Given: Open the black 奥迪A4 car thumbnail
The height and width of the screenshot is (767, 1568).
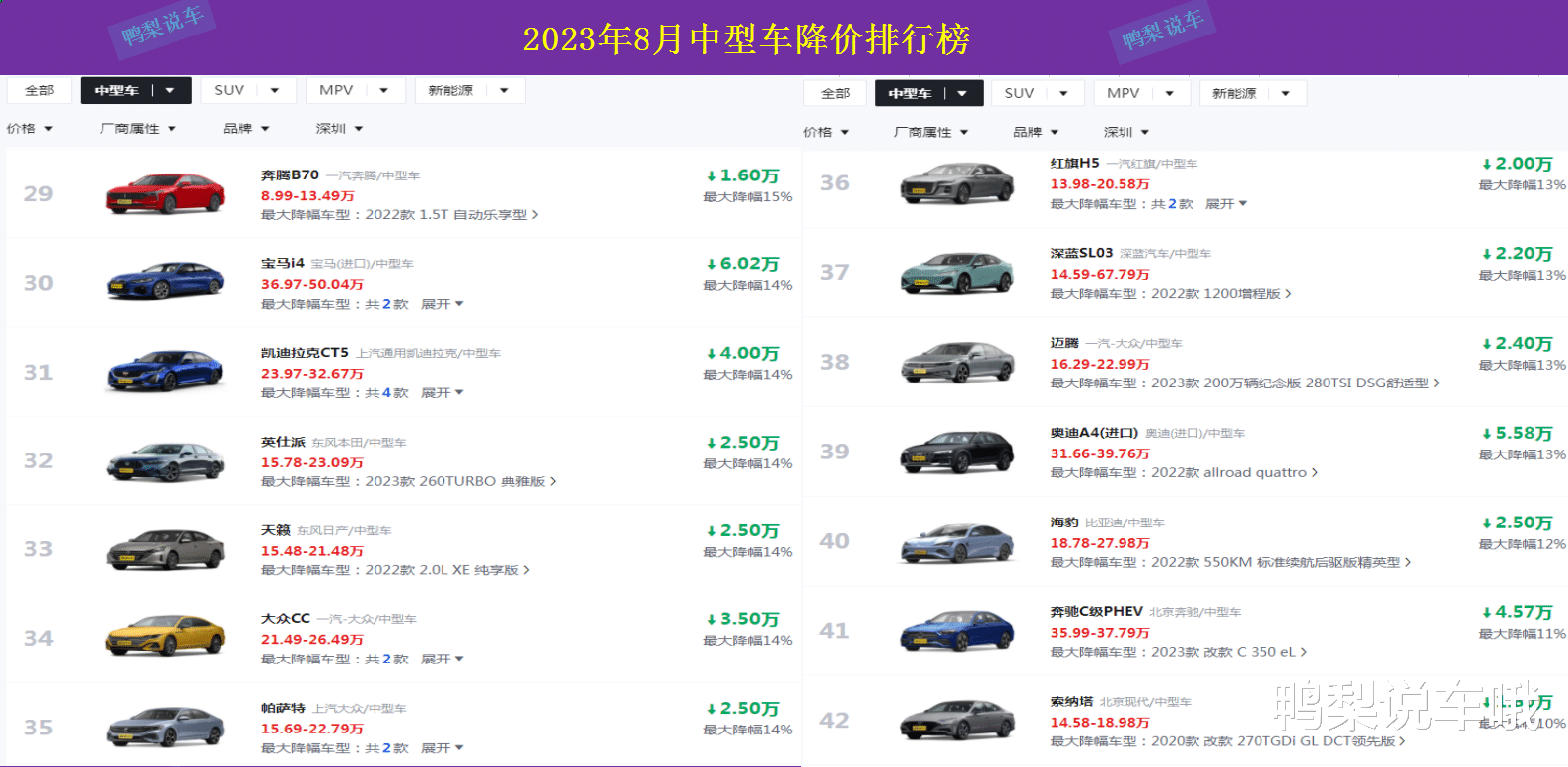Looking at the screenshot, I should [x=958, y=453].
